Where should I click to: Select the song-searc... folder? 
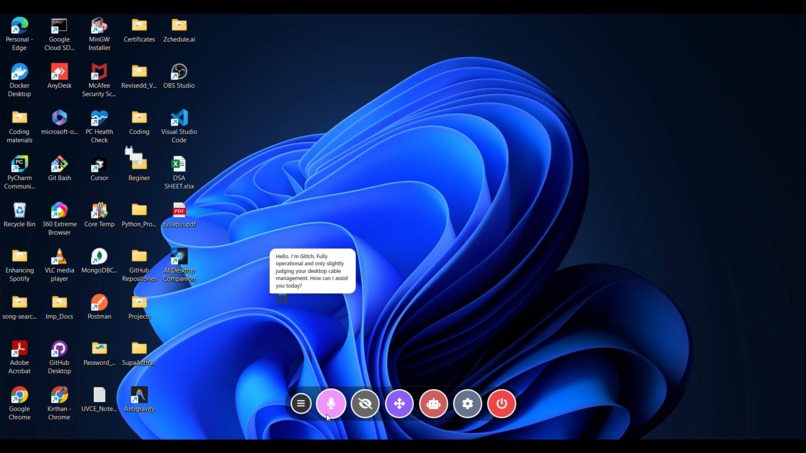(19, 307)
